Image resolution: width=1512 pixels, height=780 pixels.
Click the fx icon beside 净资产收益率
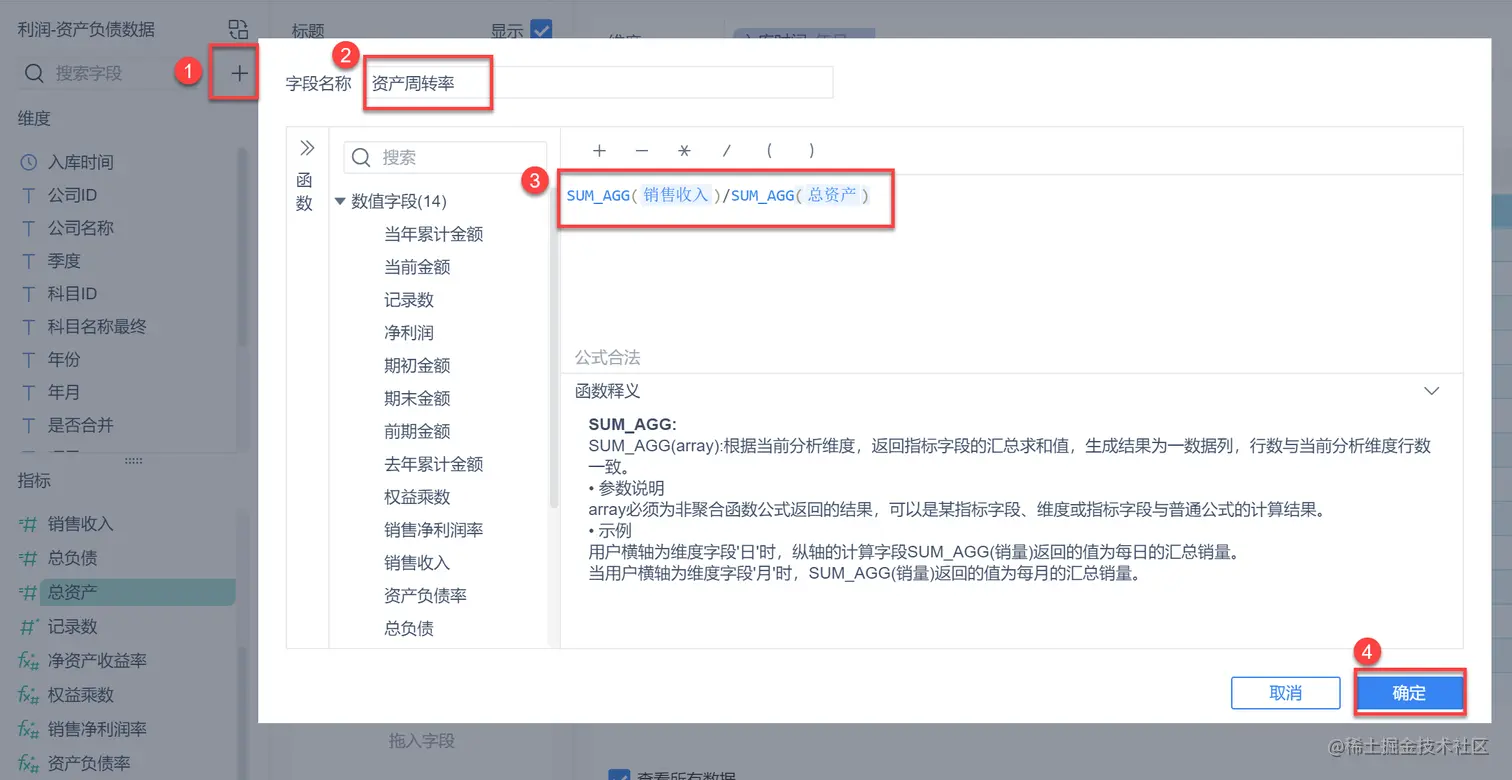pos(29,660)
